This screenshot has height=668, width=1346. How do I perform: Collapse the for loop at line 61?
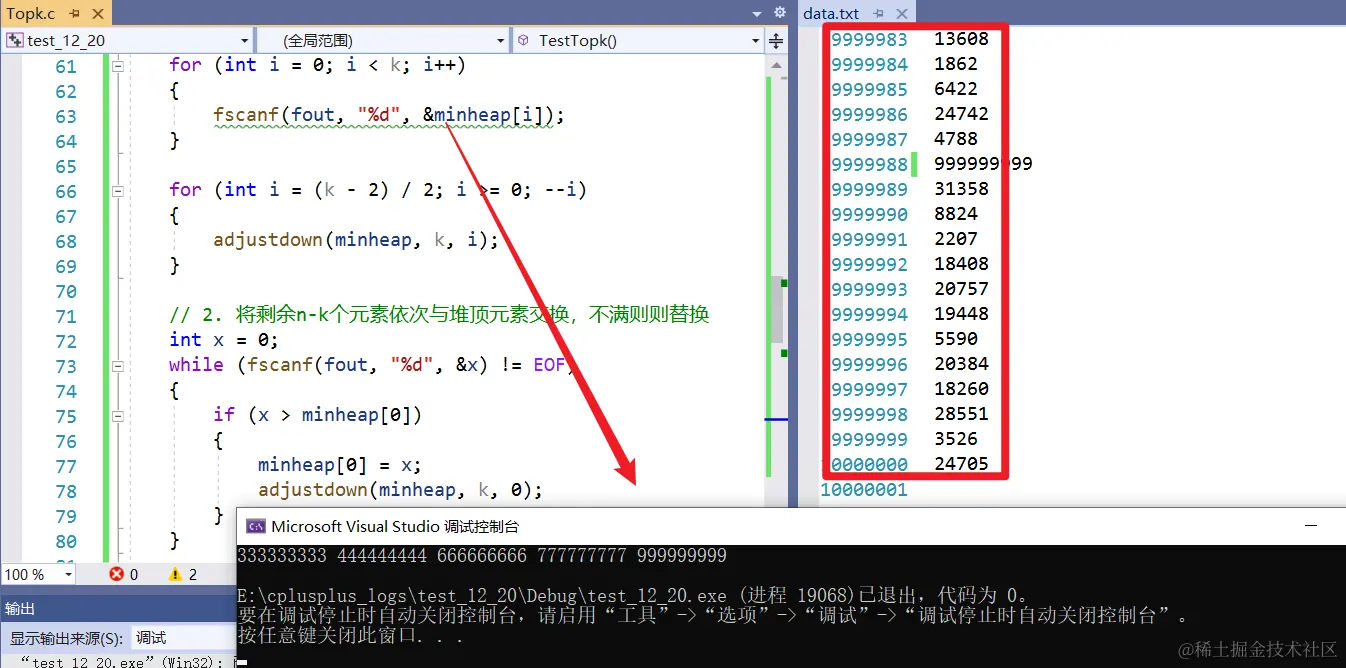point(118,65)
